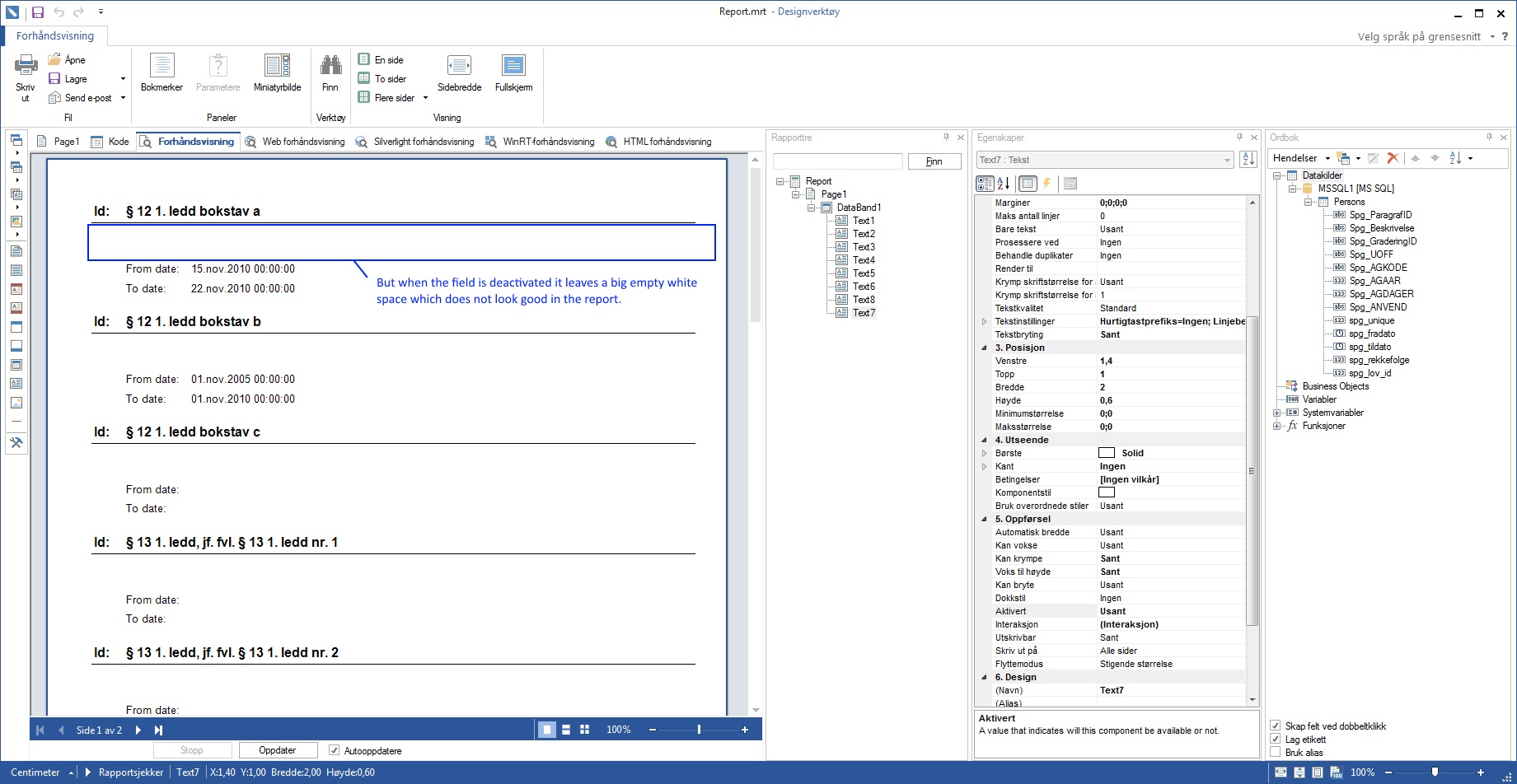Select Sidebredde page-width view

[459, 73]
